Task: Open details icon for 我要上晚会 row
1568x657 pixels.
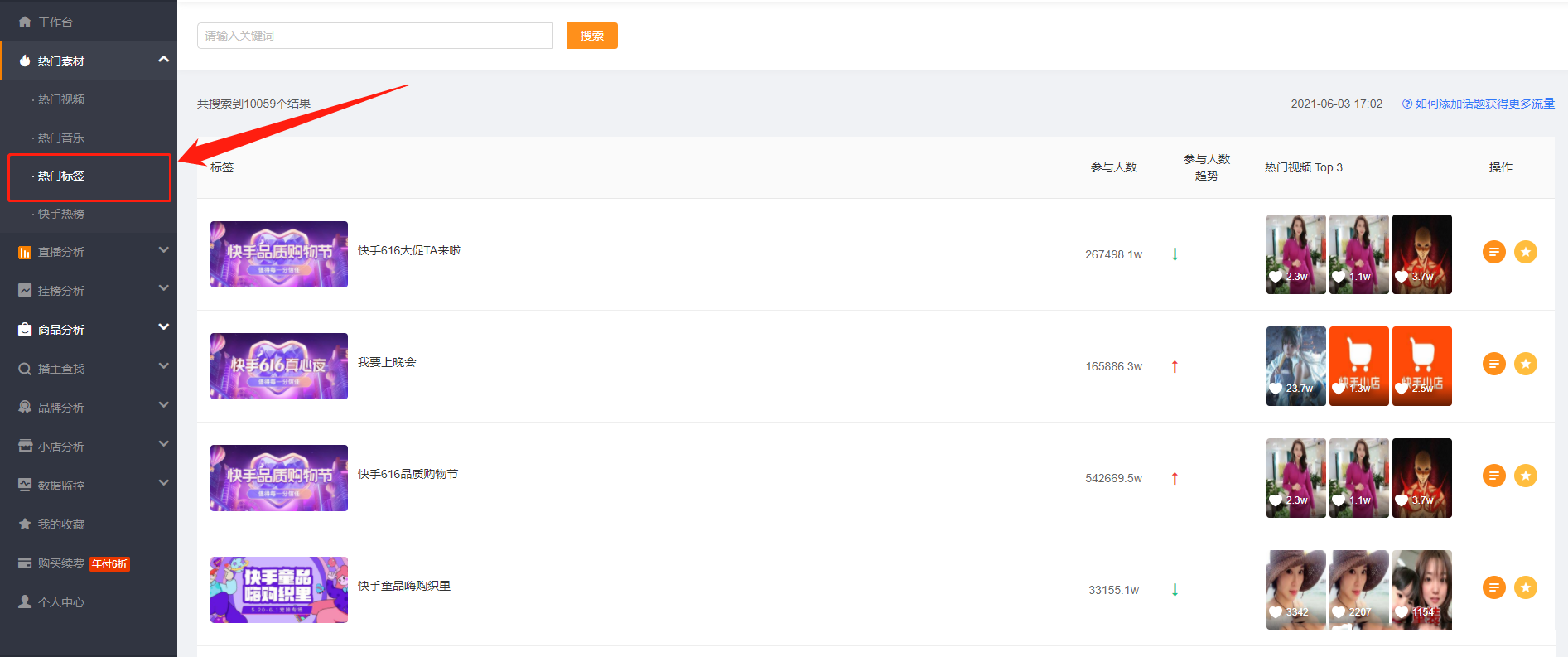Action: 1493,364
